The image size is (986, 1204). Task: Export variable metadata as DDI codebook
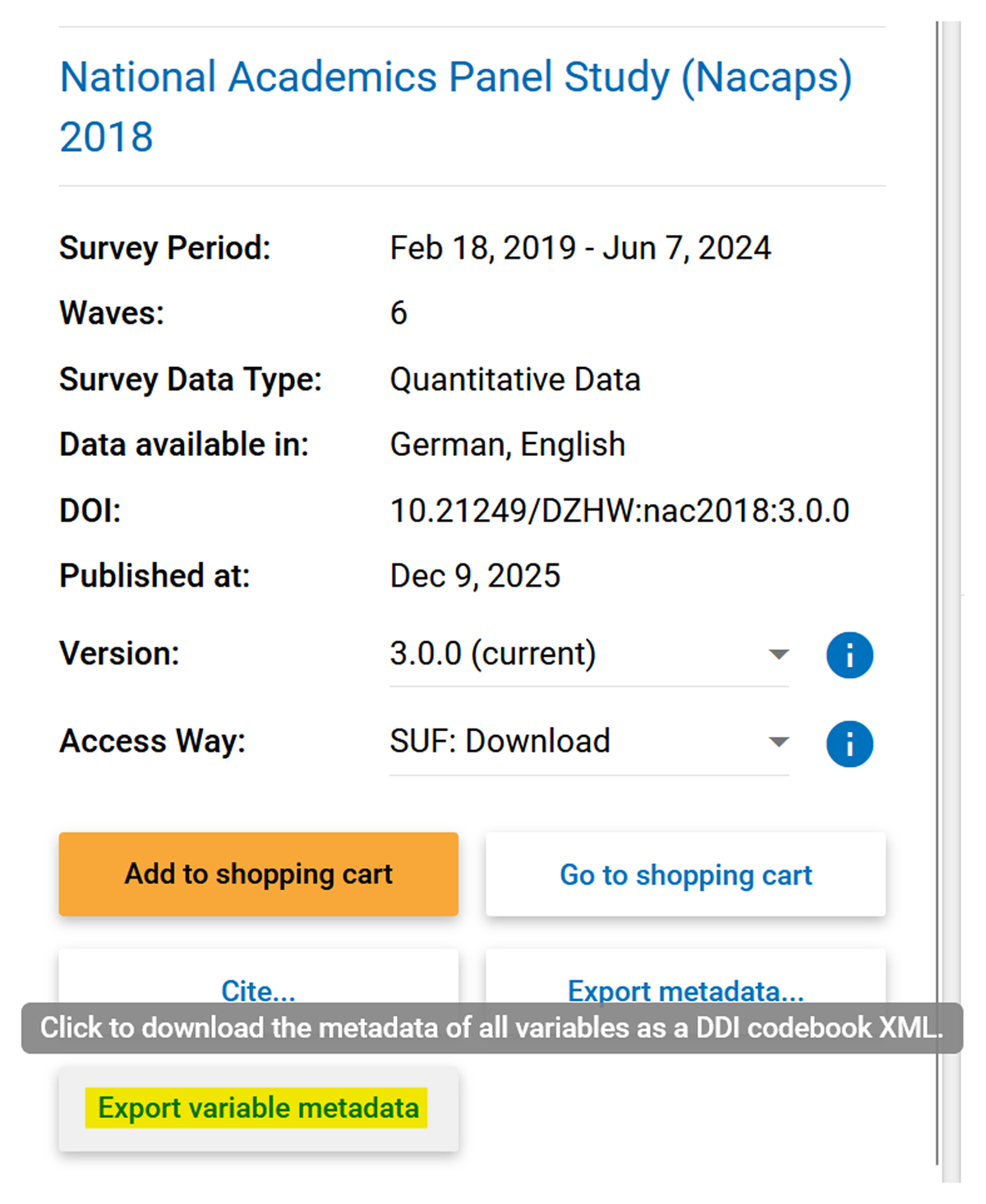(x=258, y=1109)
